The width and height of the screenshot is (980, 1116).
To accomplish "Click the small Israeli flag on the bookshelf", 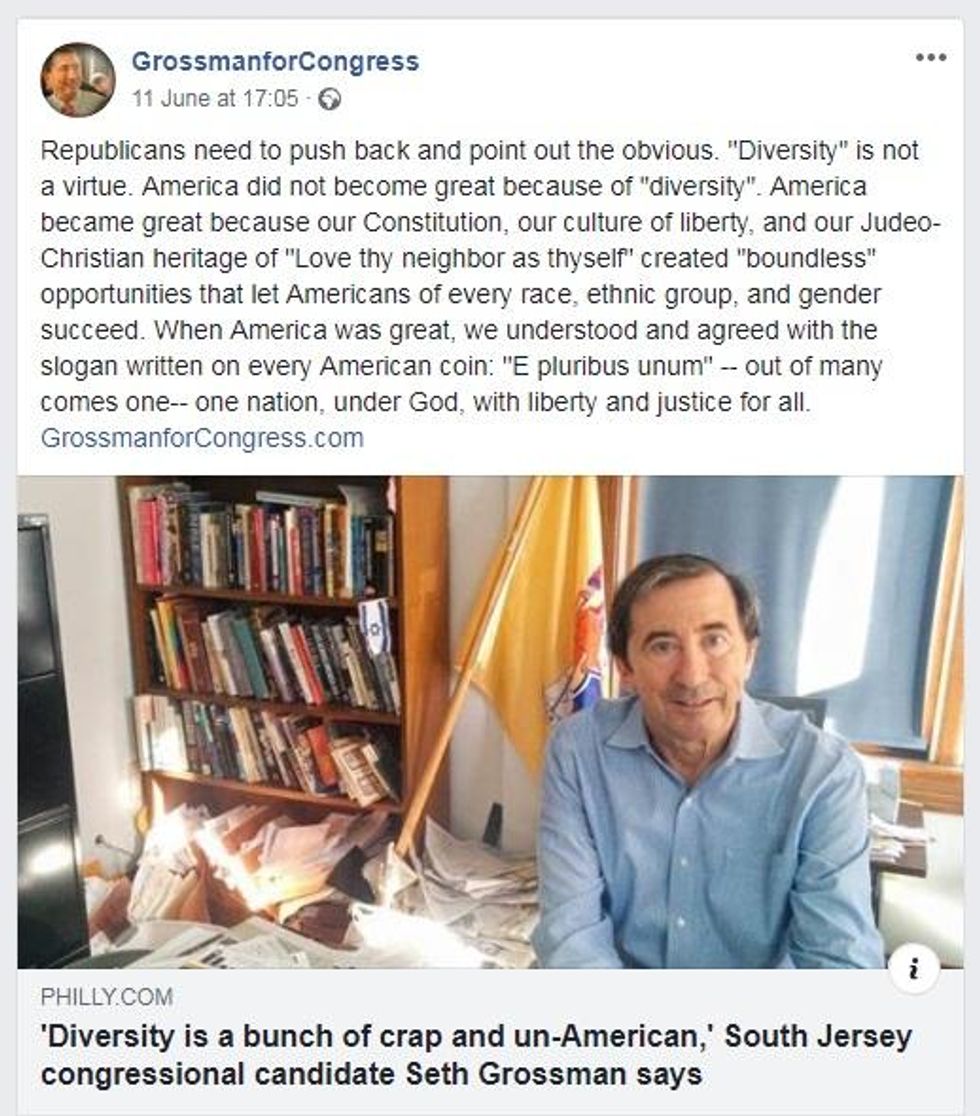I will click(374, 620).
